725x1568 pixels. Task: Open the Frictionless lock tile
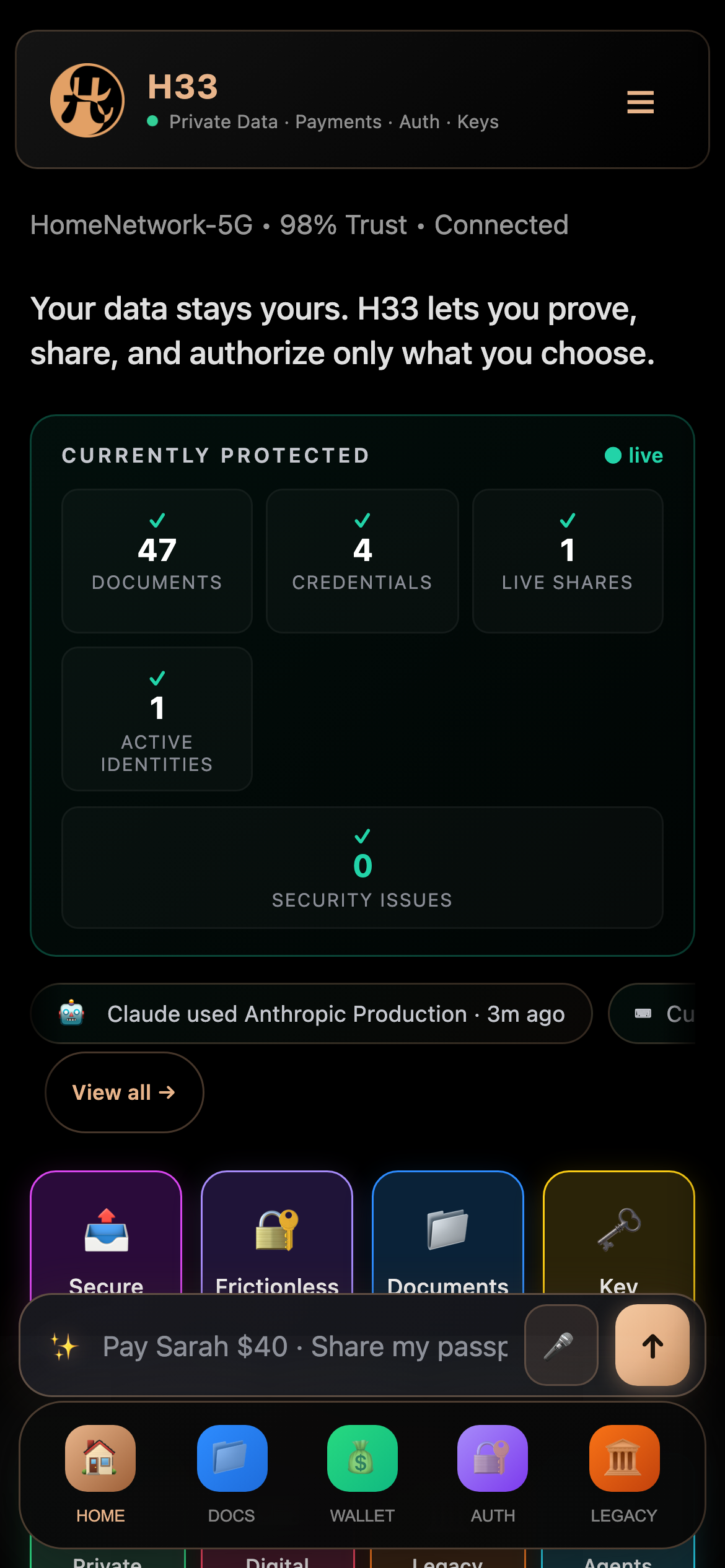tap(277, 1232)
